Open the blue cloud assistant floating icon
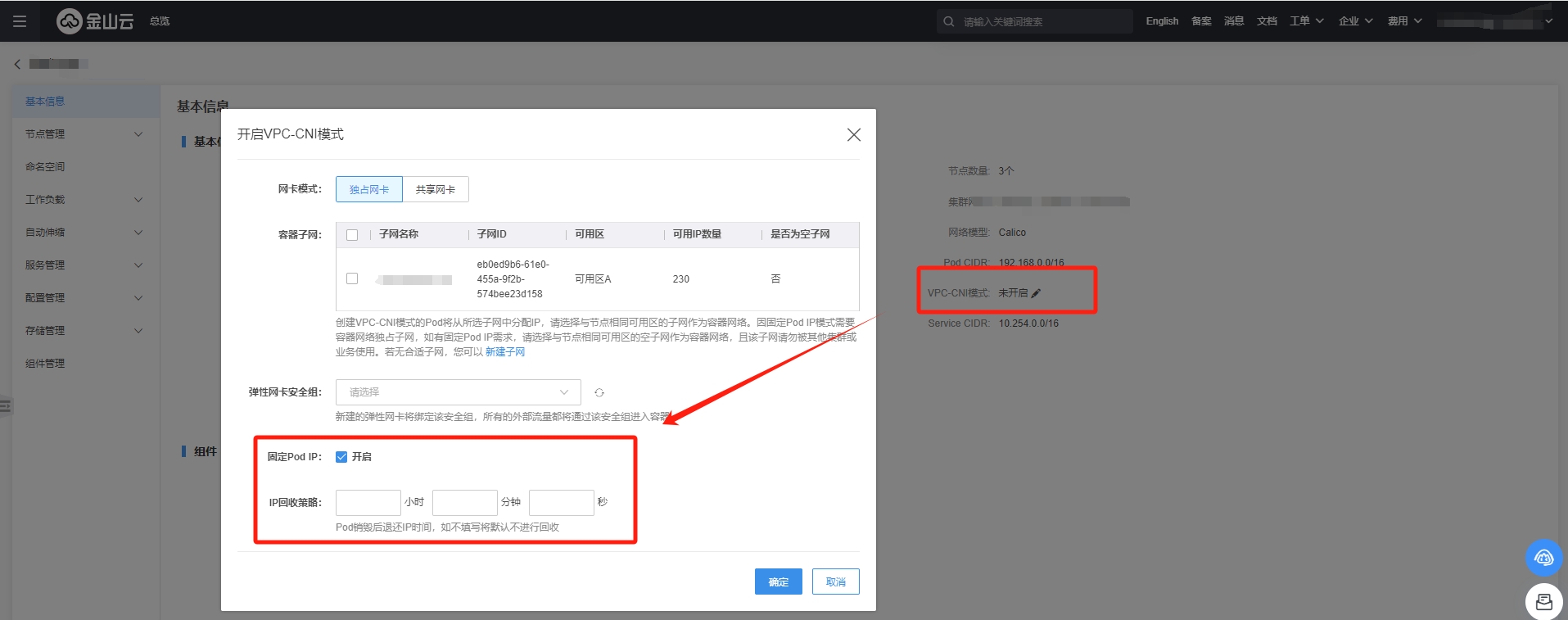The image size is (1568, 620). [x=1543, y=558]
